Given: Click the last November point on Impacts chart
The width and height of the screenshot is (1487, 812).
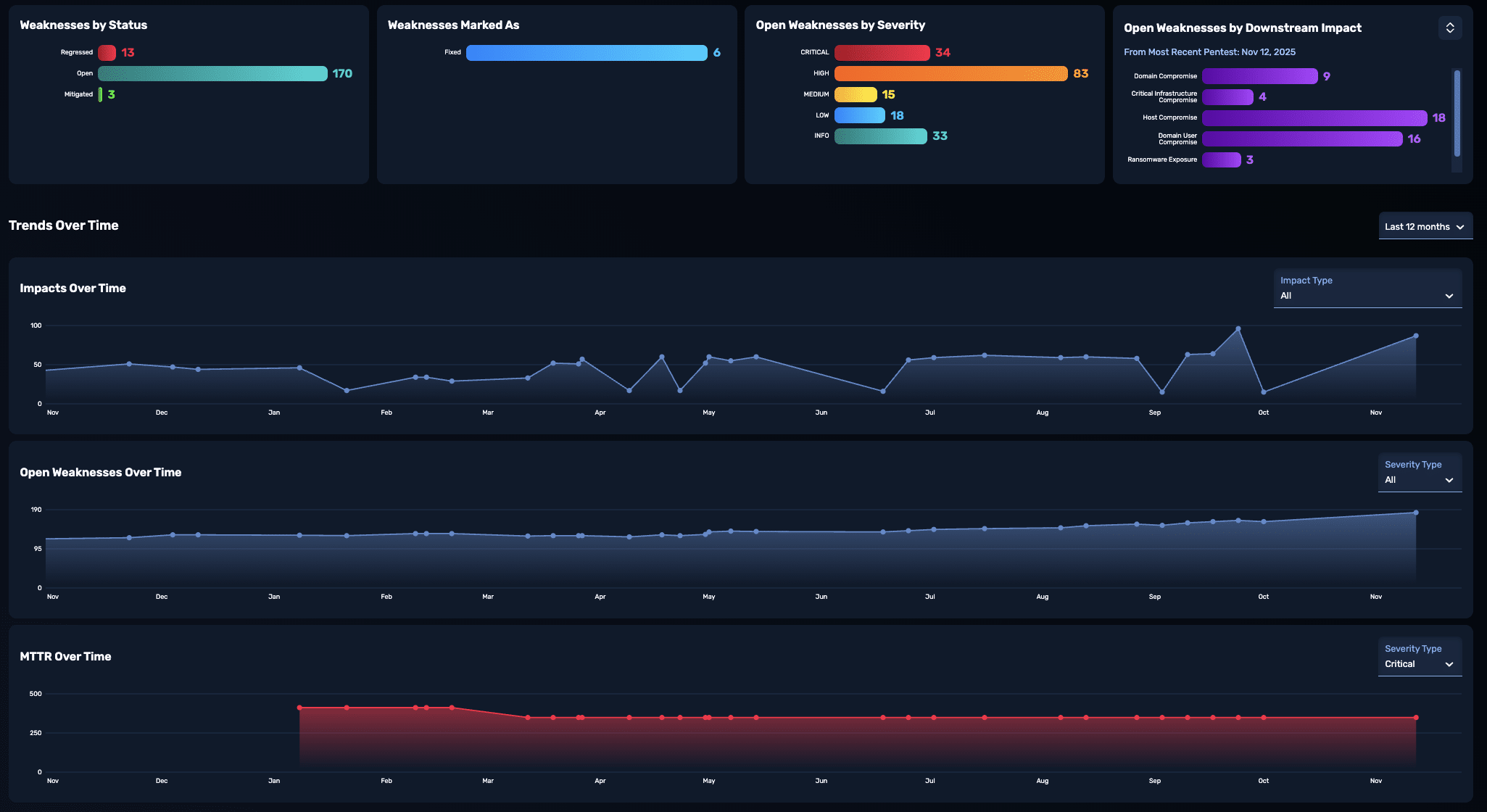Looking at the screenshot, I should pos(1416,336).
